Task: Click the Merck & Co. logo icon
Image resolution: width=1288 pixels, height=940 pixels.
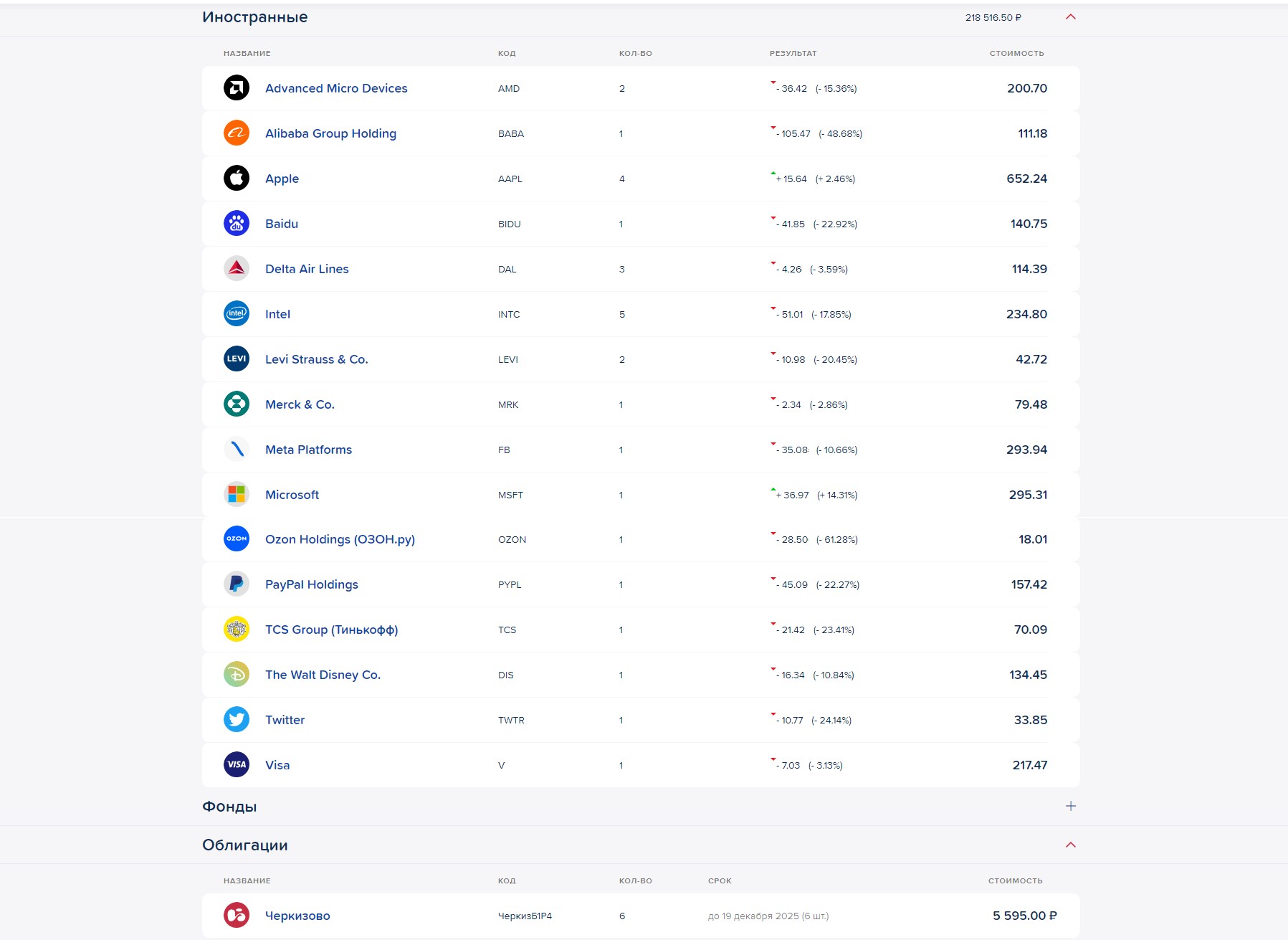Action: pyautogui.click(x=237, y=404)
